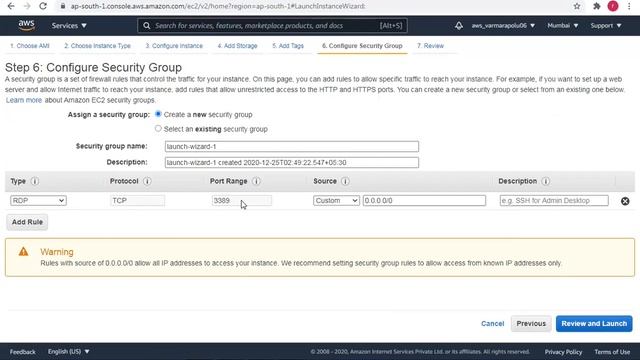Image resolution: width=640 pixels, height=360 pixels.
Task: Click the Previous button
Action: pyautogui.click(x=531, y=324)
